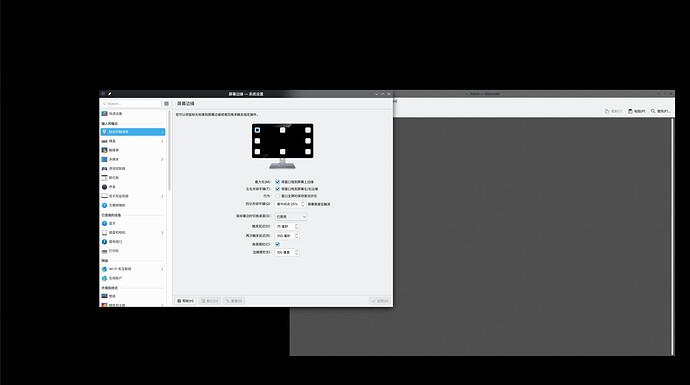The height and width of the screenshot is (385, 690).
Task: Click the hamburger menu beside the search box
Action: point(166,104)
